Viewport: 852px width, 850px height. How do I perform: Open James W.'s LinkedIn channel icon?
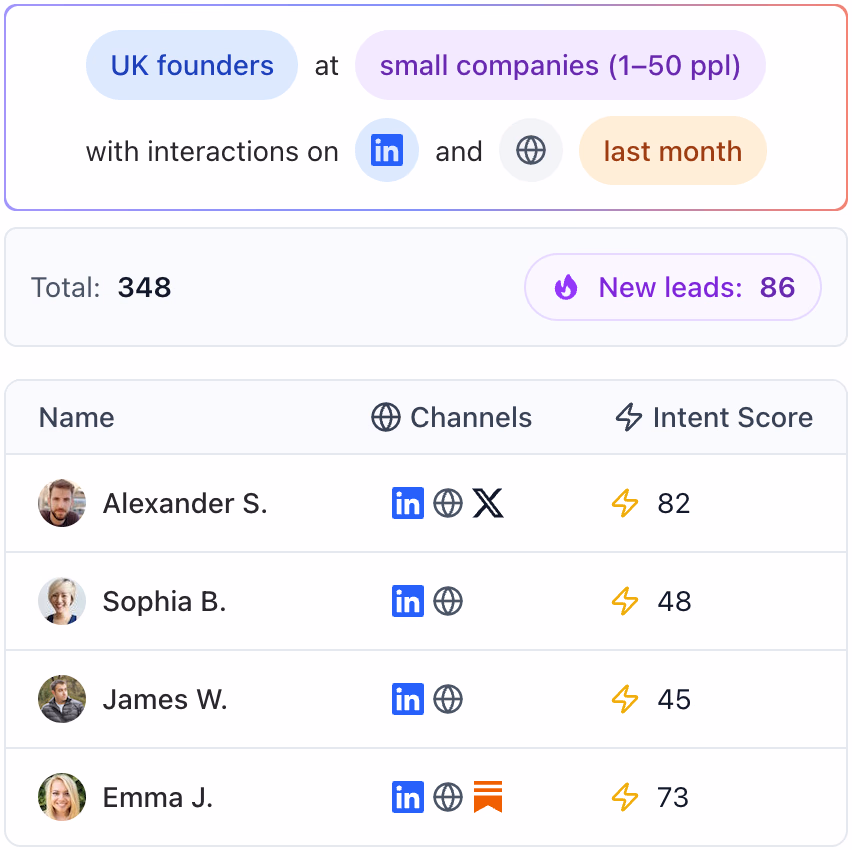408,699
